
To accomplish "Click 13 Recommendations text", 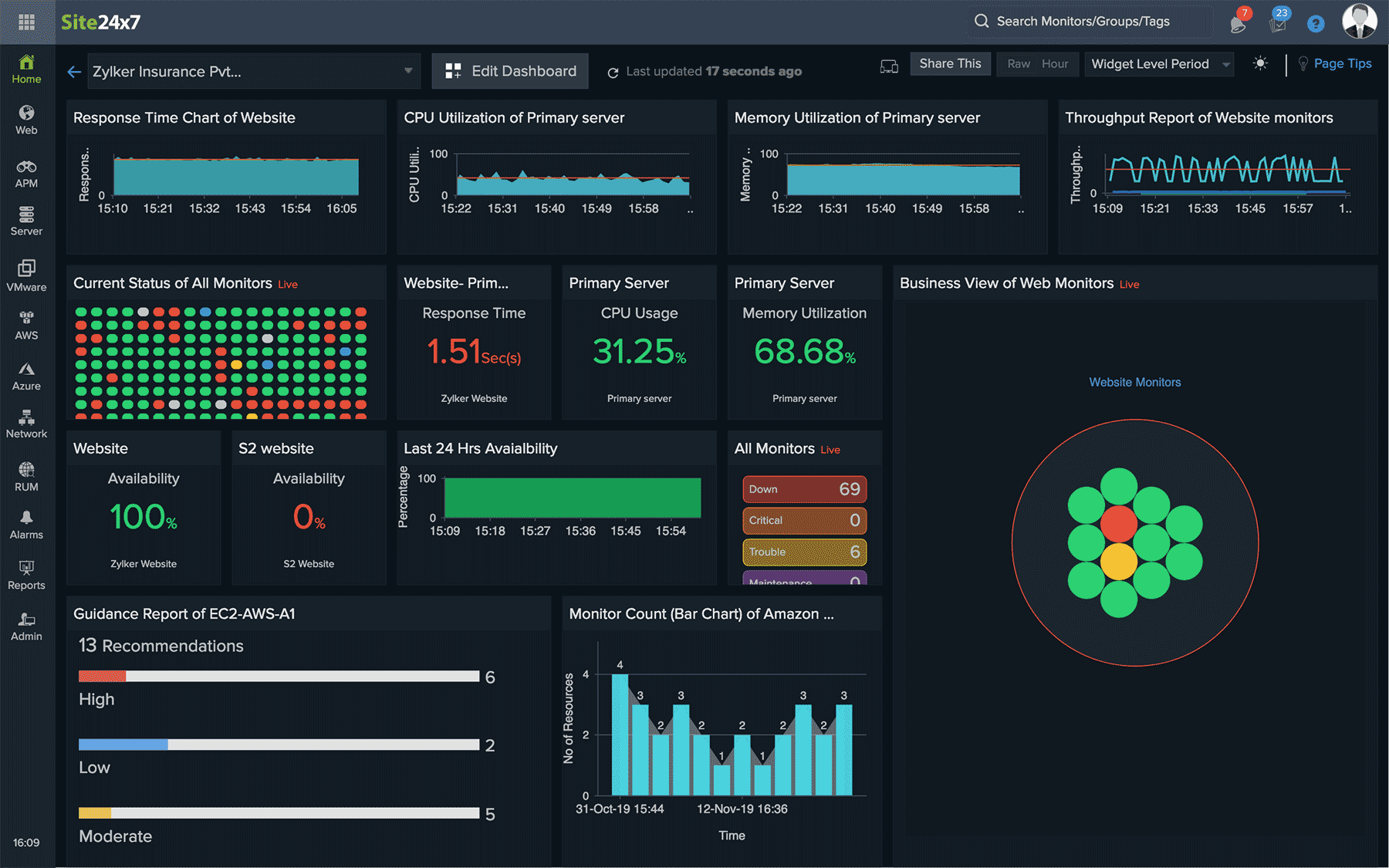I will [161, 646].
